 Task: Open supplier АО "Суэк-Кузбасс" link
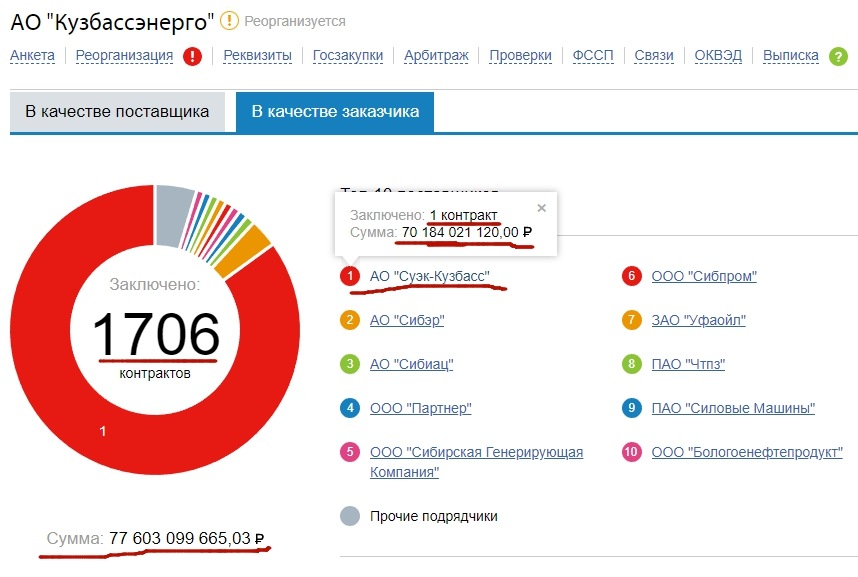tap(430, 276)
